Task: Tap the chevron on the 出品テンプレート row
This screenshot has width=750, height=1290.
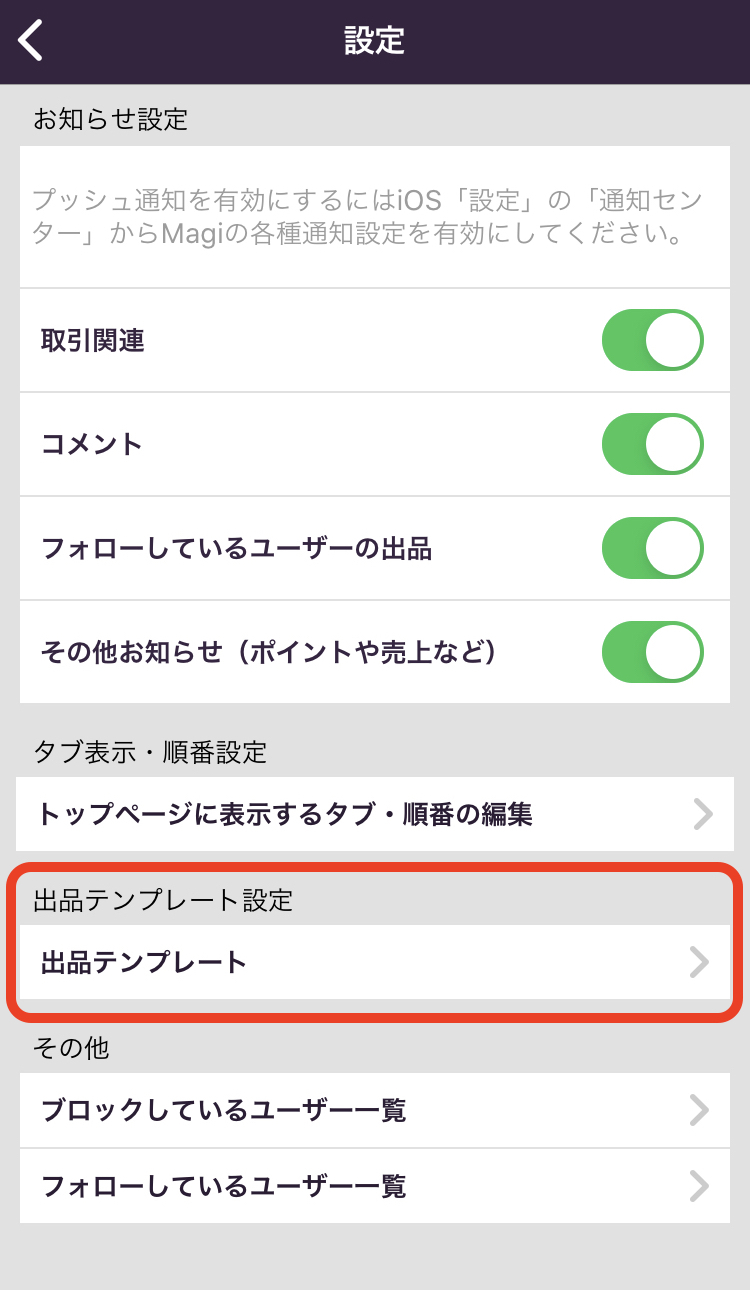Action: 699,962
